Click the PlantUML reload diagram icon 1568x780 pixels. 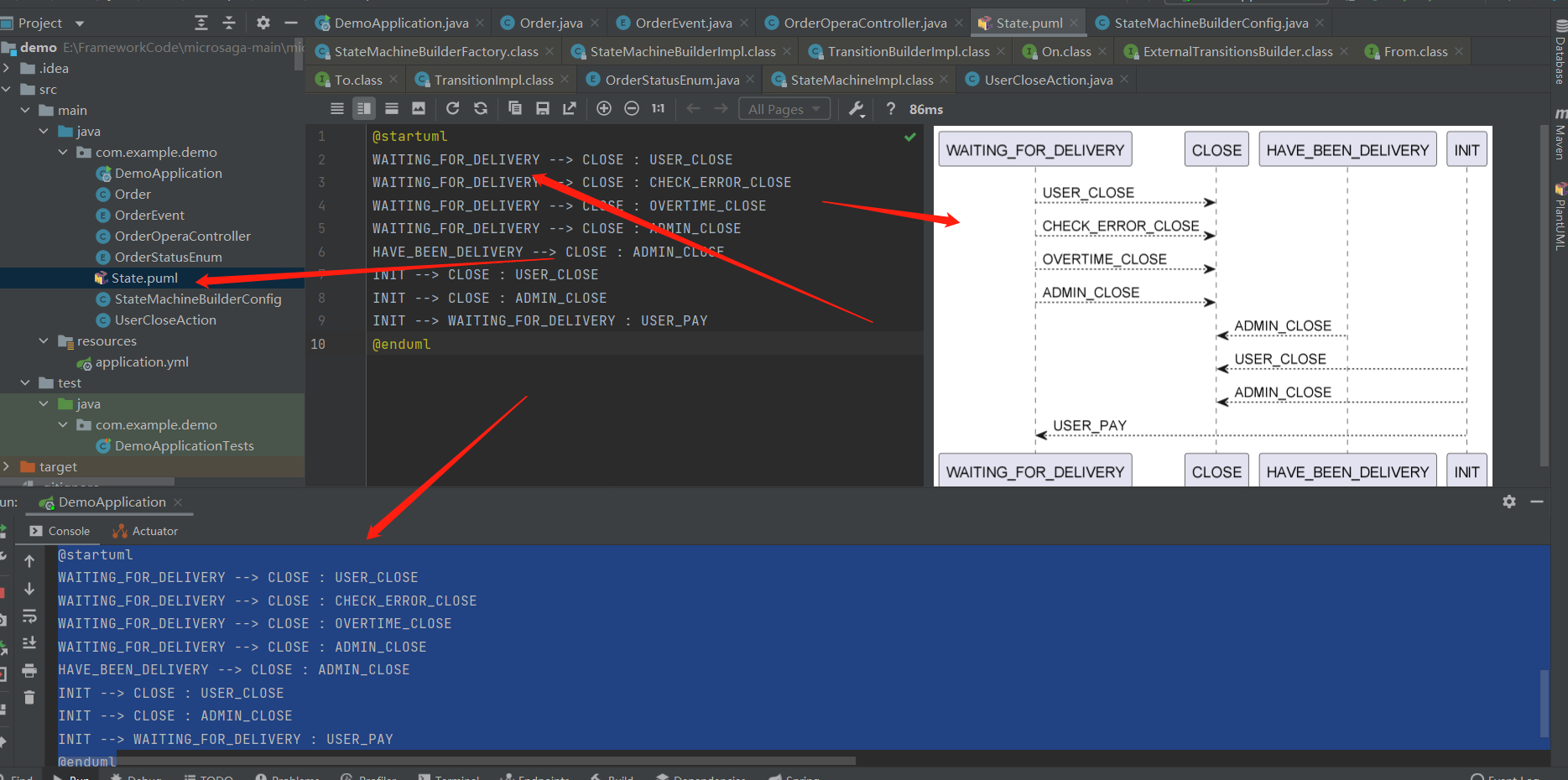click(452, 108)
